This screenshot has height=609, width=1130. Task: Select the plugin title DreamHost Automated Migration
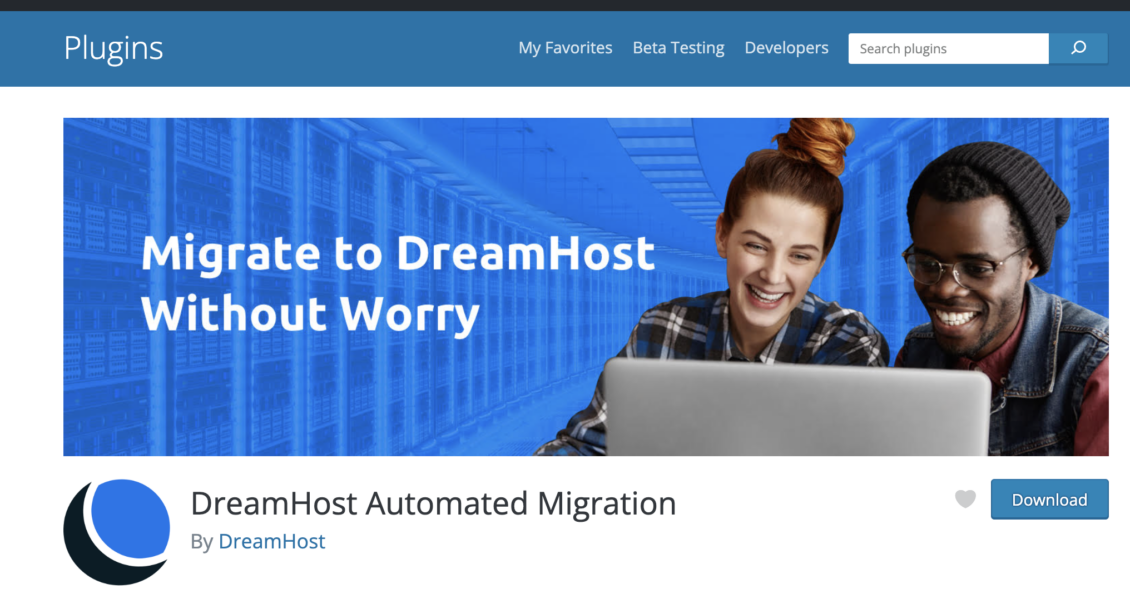pyautogui.click(x=433, y=504)
